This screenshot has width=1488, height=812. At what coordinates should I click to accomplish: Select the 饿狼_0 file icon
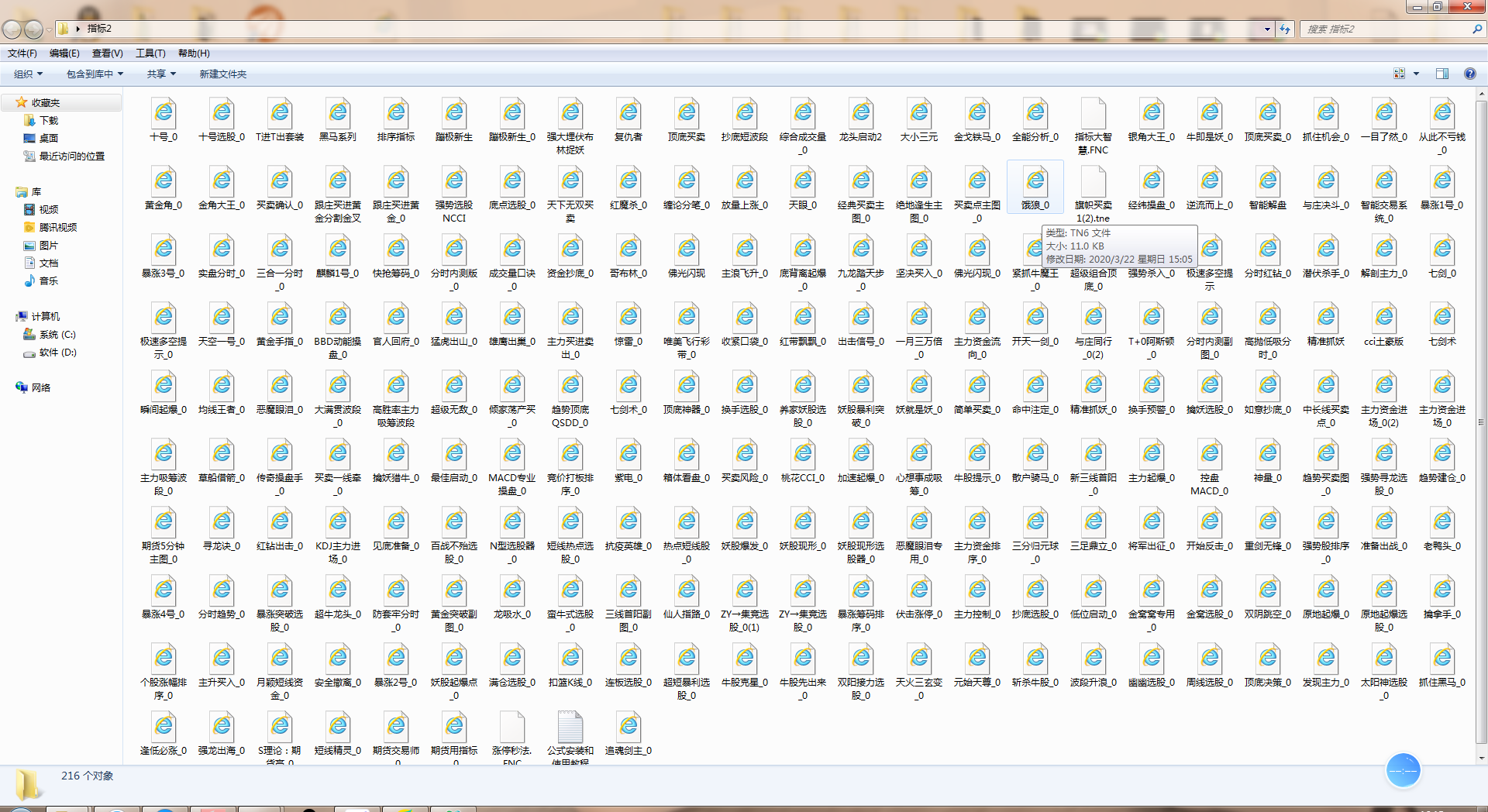coord(1035,181)
